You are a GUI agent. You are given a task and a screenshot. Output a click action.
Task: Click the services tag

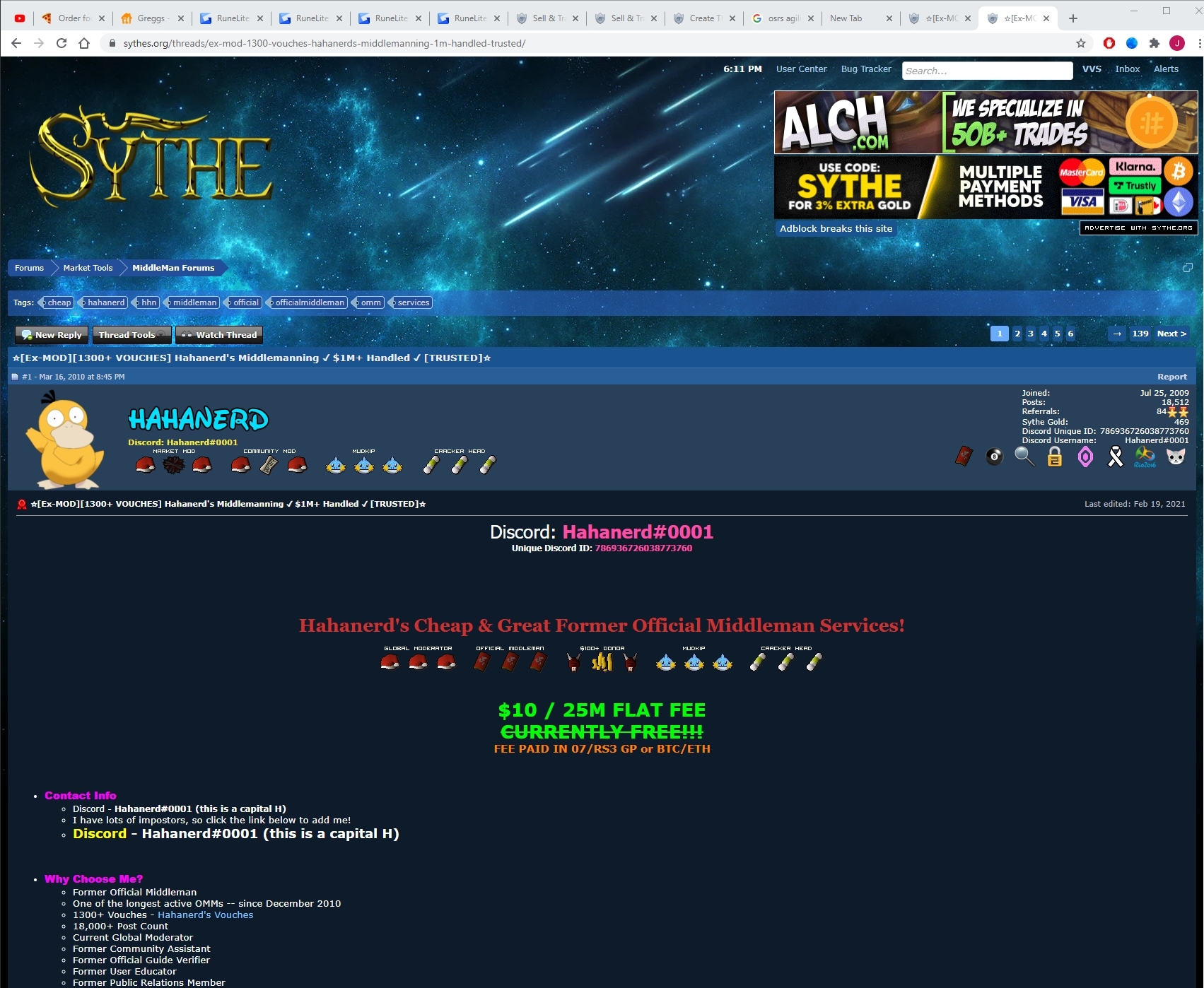pyautogui.click(x=411, y=302)
